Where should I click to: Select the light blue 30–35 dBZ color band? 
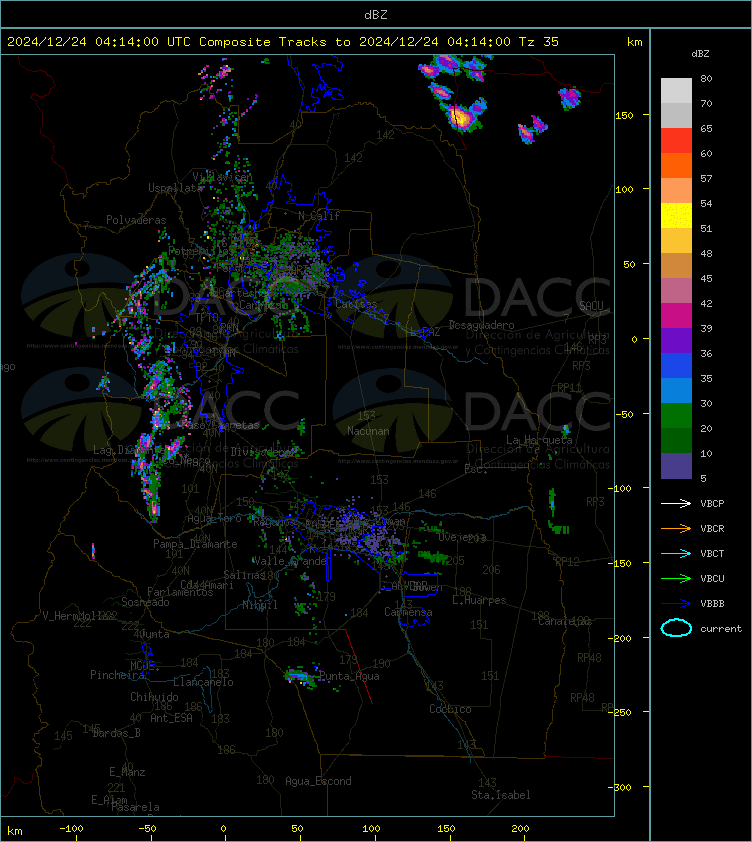click(676, 390)
